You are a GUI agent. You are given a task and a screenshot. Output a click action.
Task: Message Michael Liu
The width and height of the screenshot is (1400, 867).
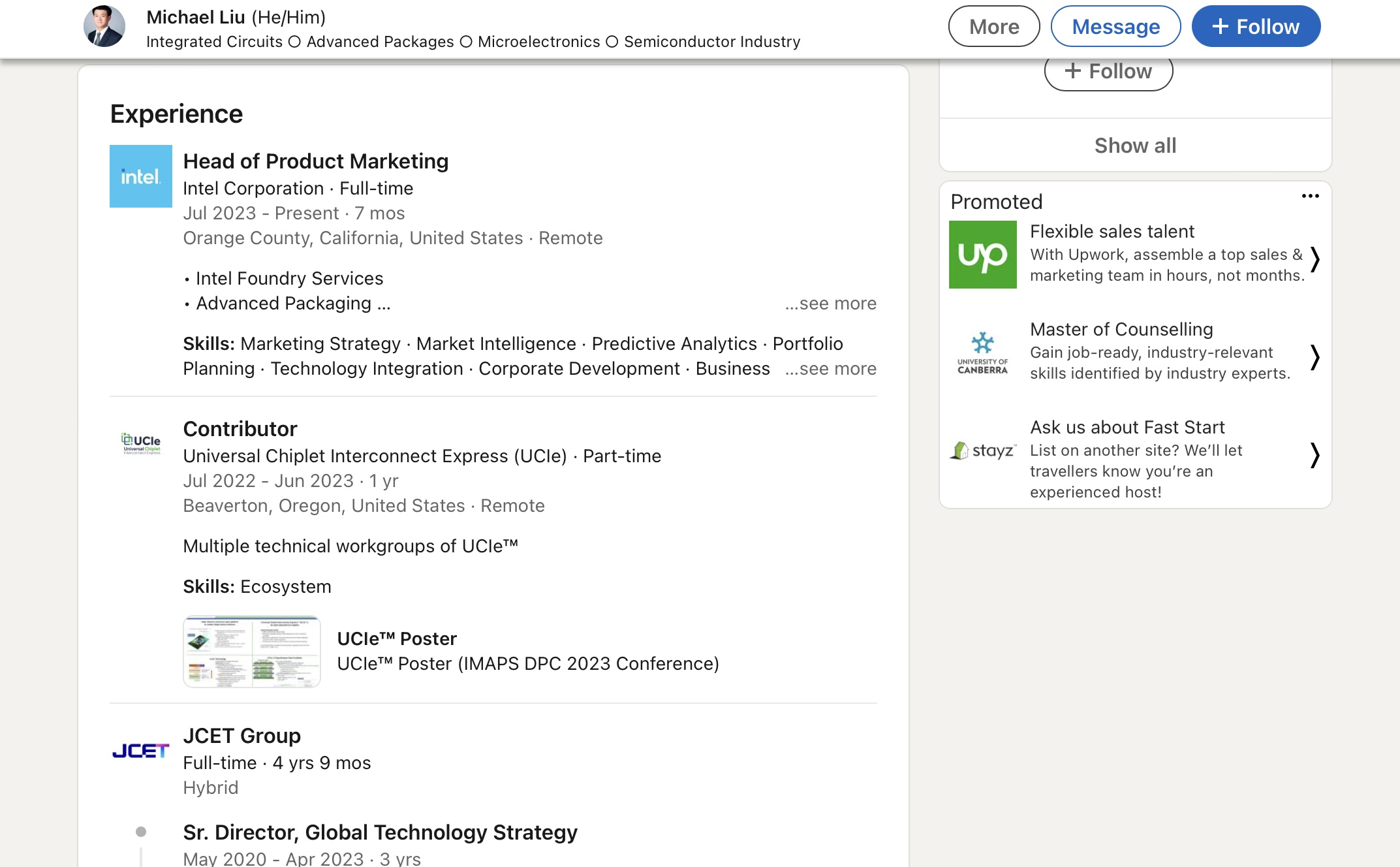pos(1116,27)
